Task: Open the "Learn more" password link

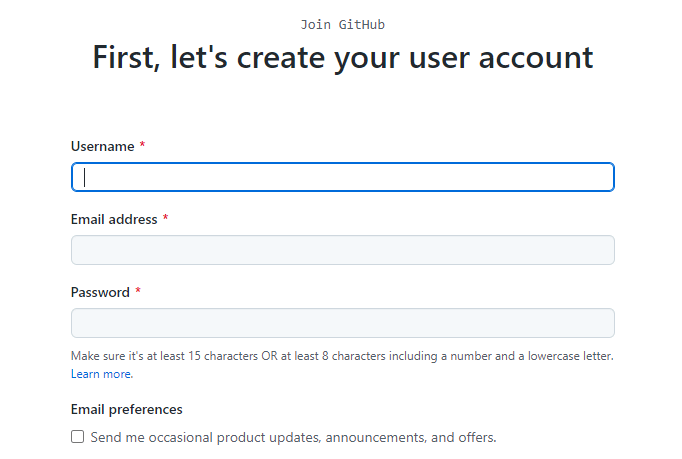Action: click(x=102, y=374)
